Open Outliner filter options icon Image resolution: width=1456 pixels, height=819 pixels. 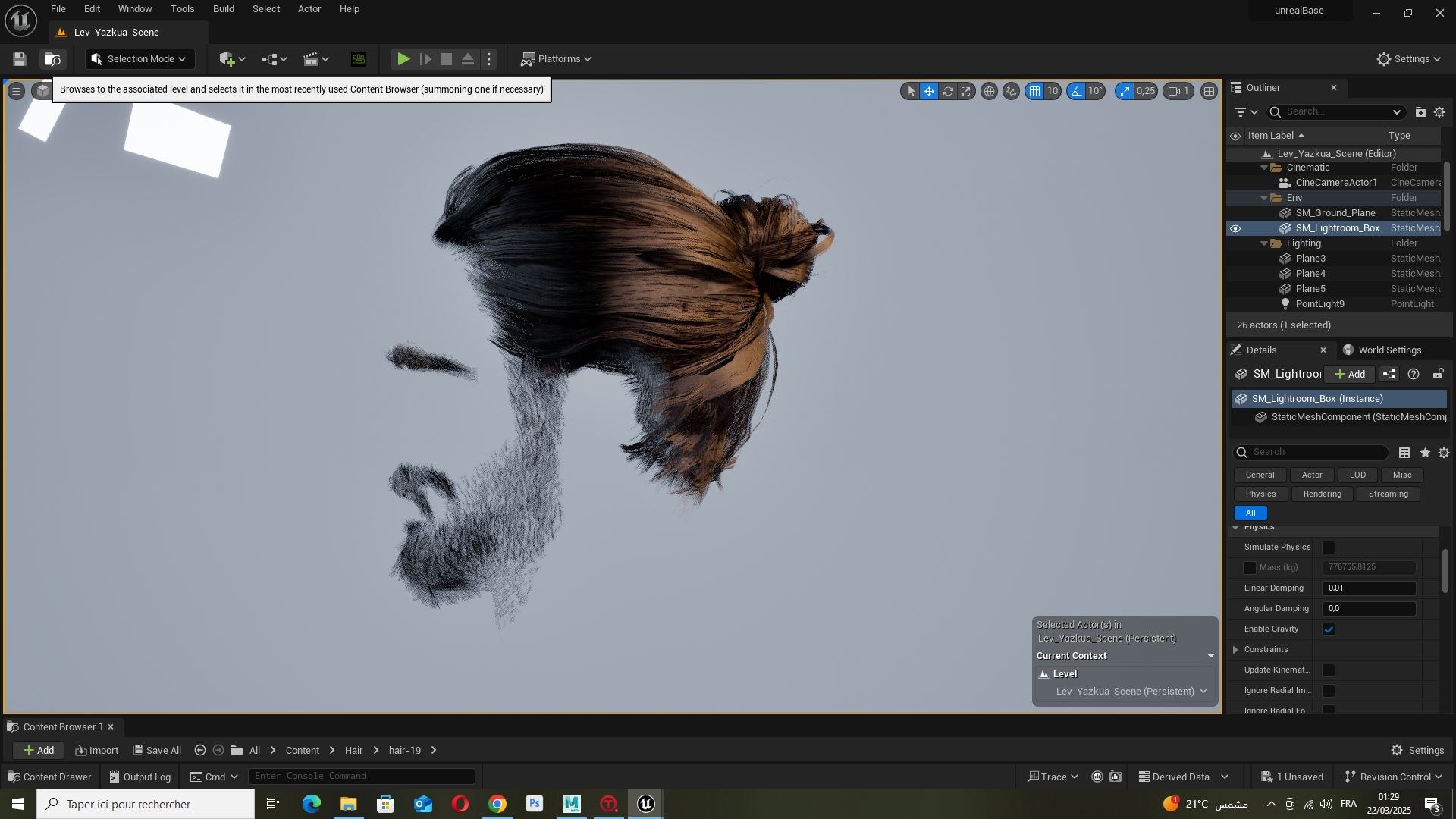[1245, 112]
